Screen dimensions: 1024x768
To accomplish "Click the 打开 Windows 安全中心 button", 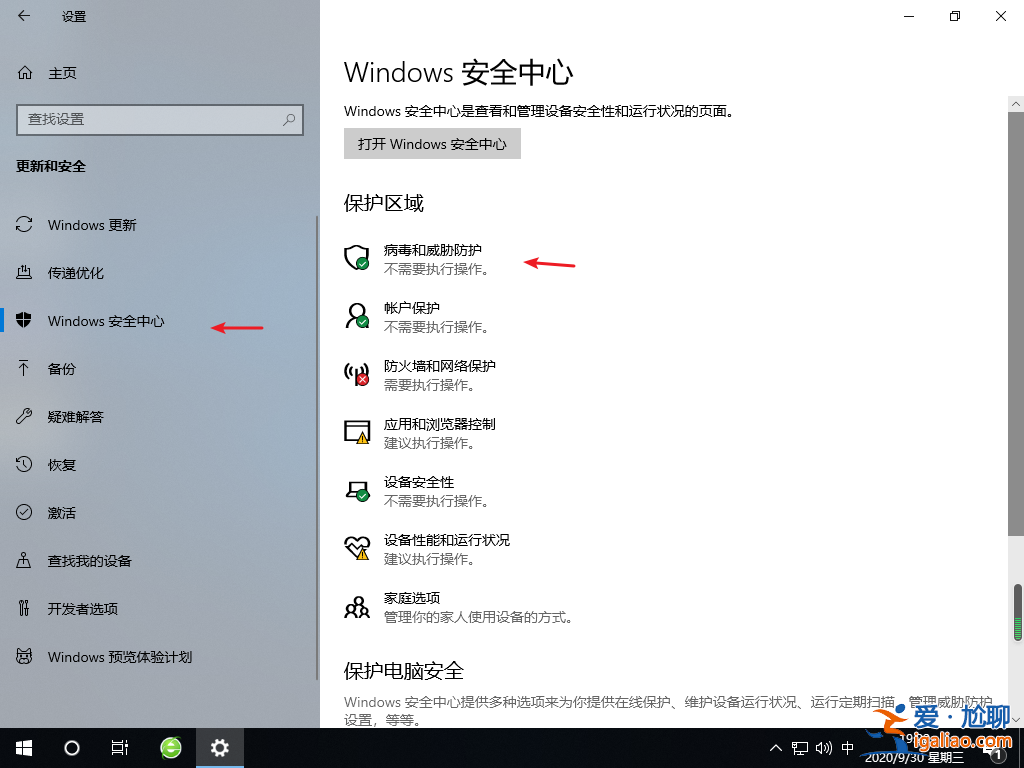I will tap(432, 143).
